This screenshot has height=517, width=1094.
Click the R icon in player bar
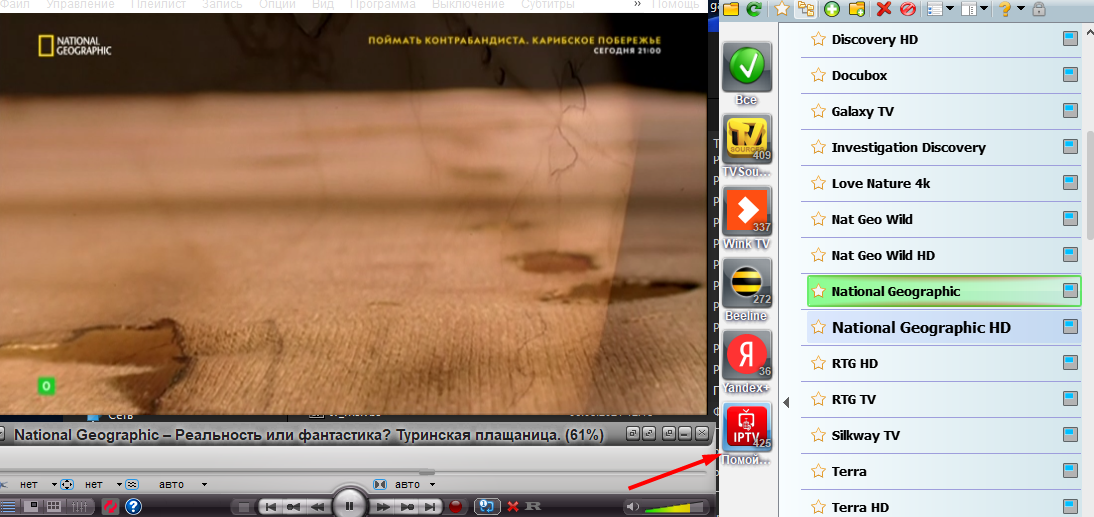(x=534, y=506)
